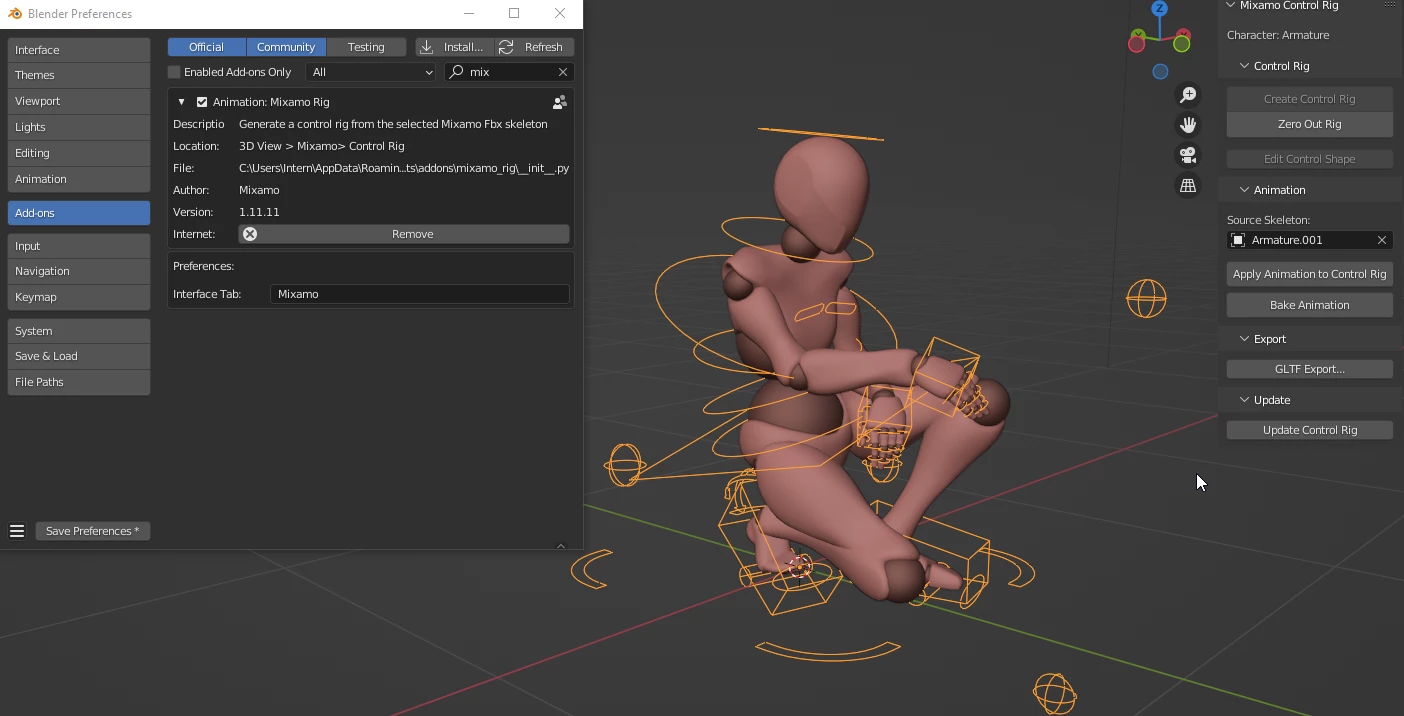Collapse the Export subpanel
This screenshot has width=1404, height=716.
click(1245, 339)
